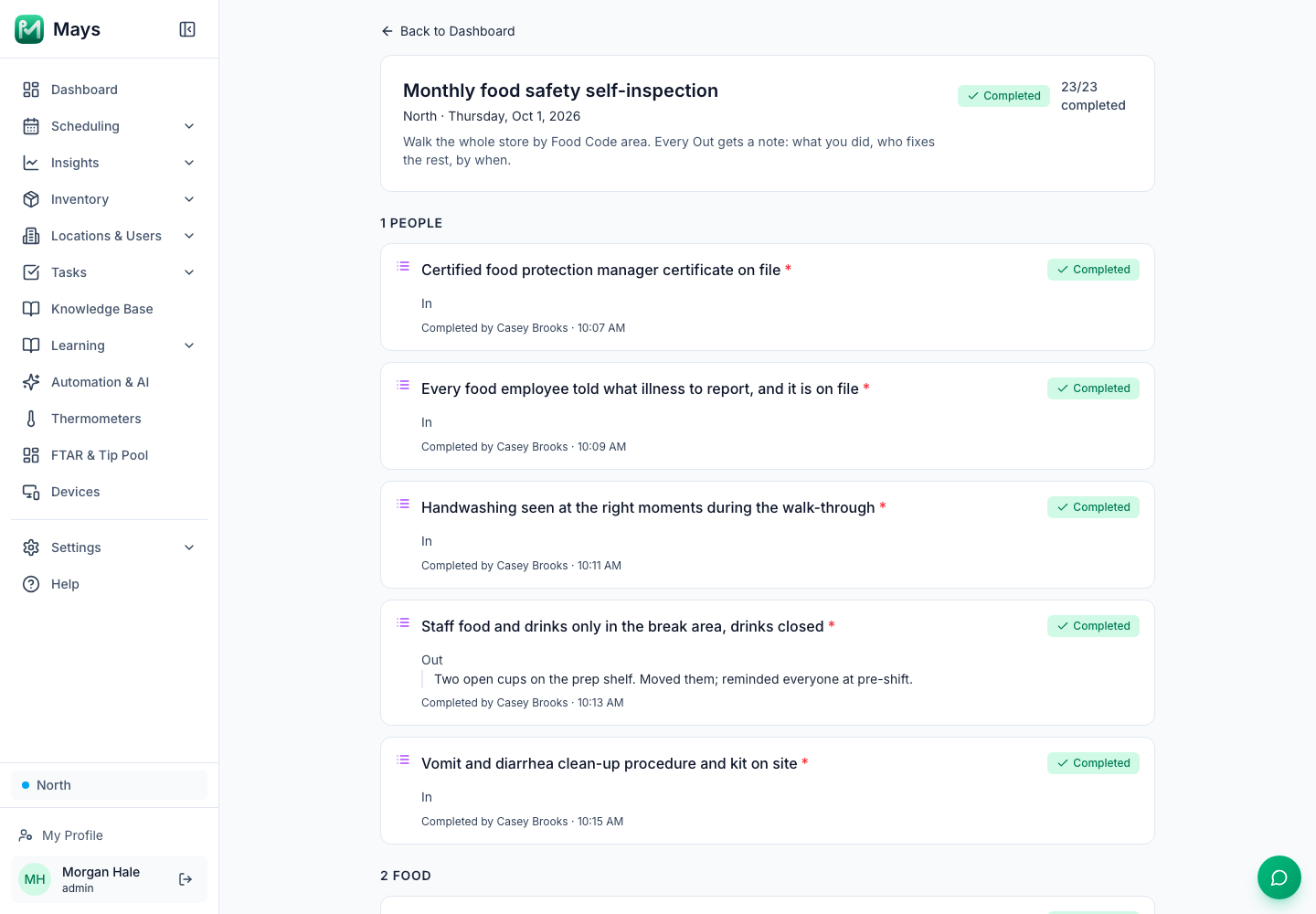Open the chat support bubble
The height and width of the screenshot is (914, 1316).
pos(1279,877)
